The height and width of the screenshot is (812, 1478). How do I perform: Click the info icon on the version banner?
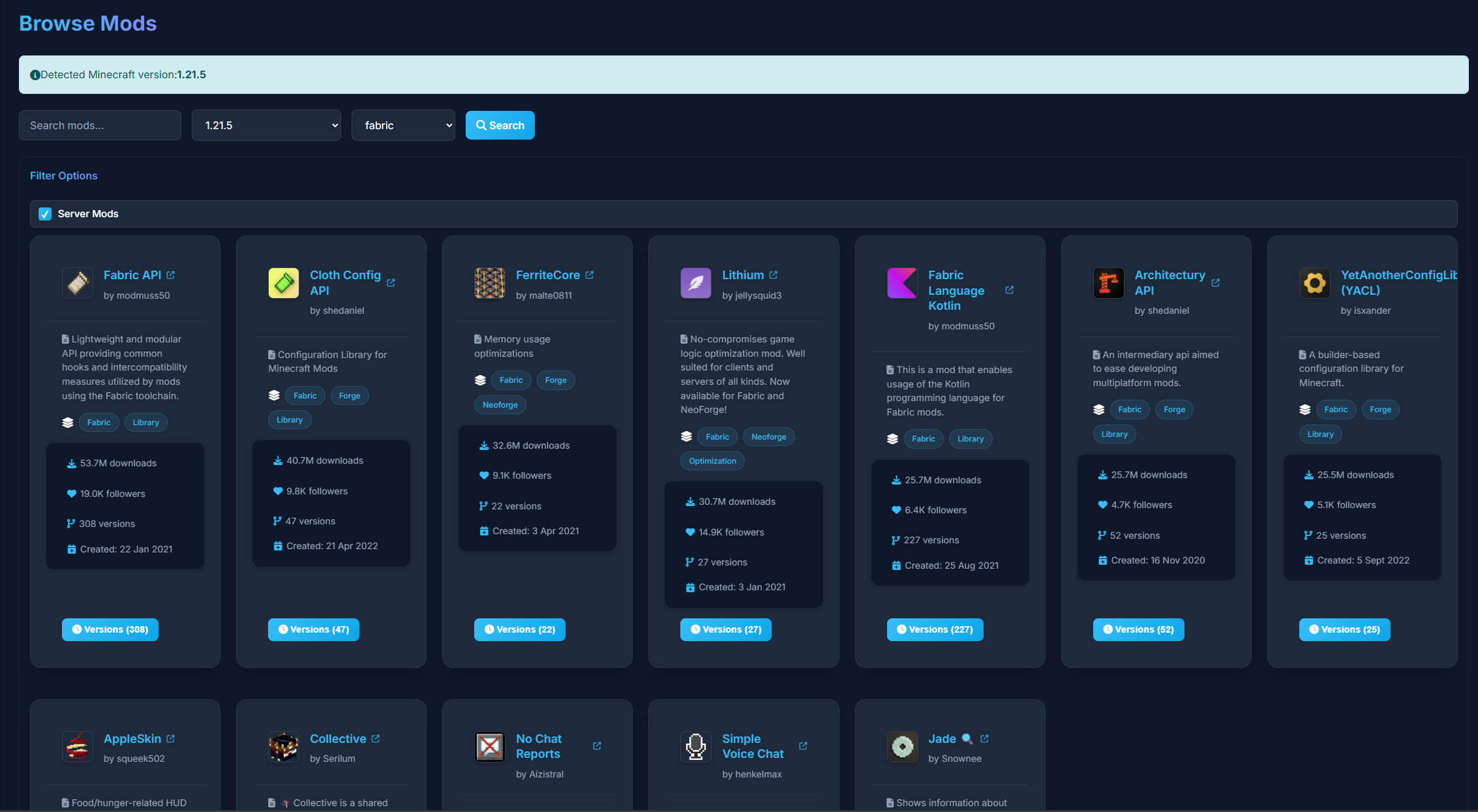[x=35, y=74]
